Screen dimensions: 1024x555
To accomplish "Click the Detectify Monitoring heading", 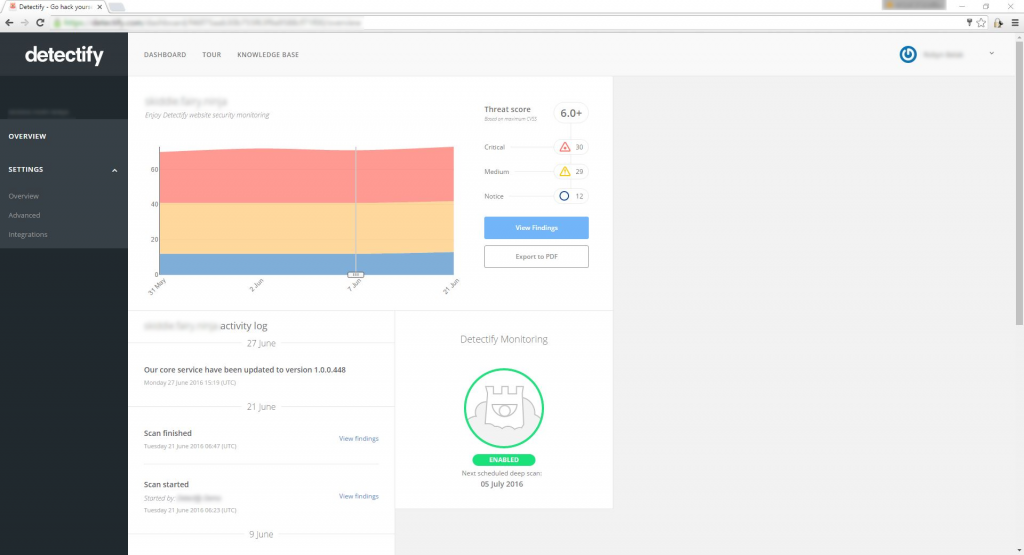I will [x=504, y=340].
